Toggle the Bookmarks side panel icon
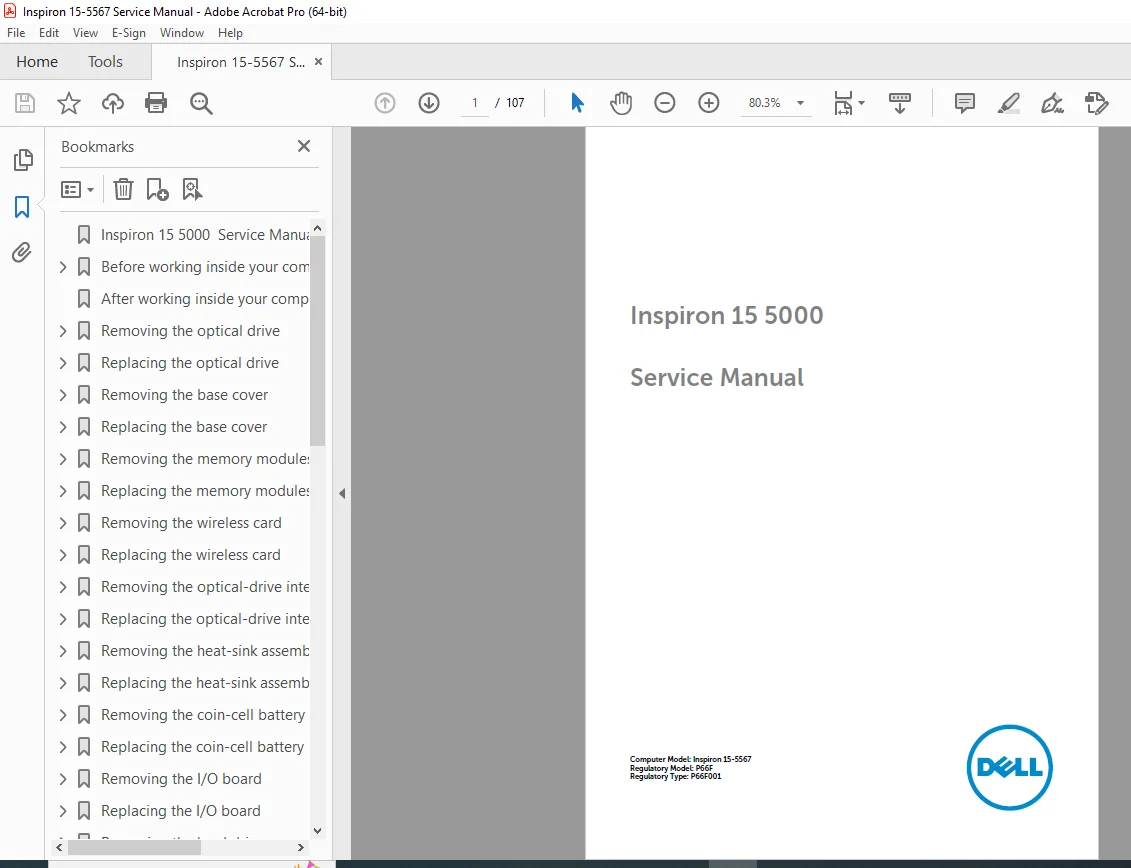The width and height of the screenshot is (1131, 868). 22,207
